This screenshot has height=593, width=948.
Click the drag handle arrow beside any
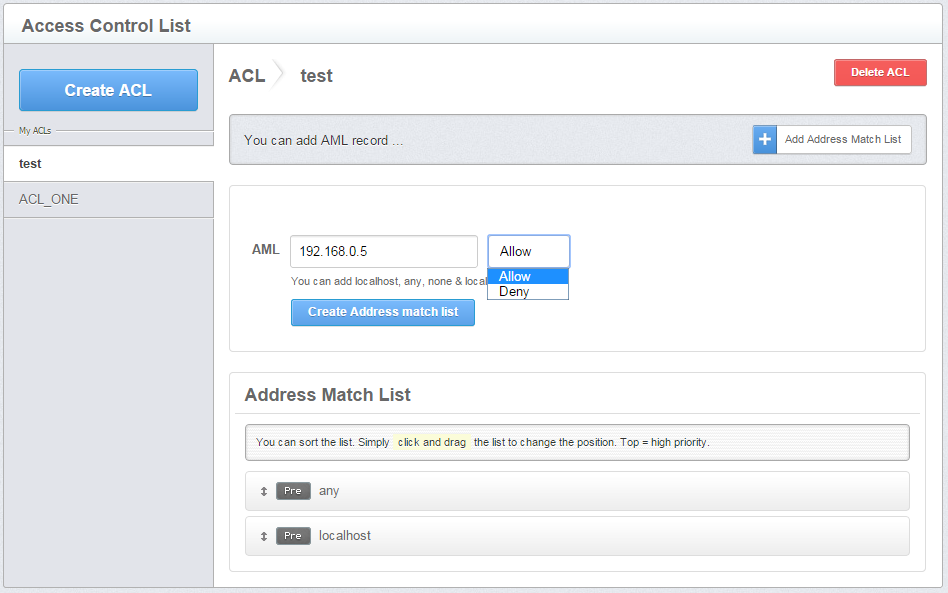[264, 492]
